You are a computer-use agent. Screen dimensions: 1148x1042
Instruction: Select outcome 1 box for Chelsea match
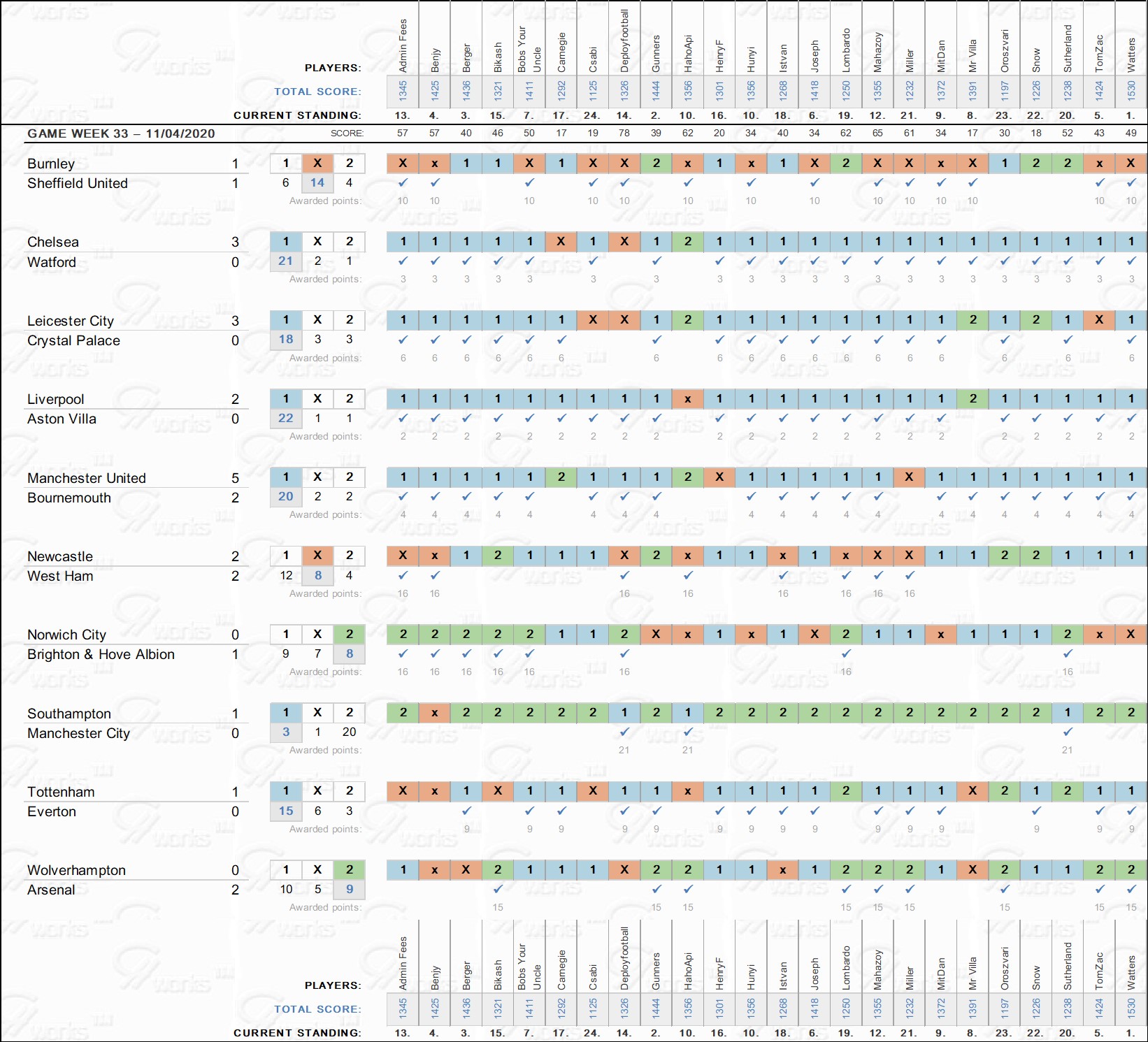(286, 241)
